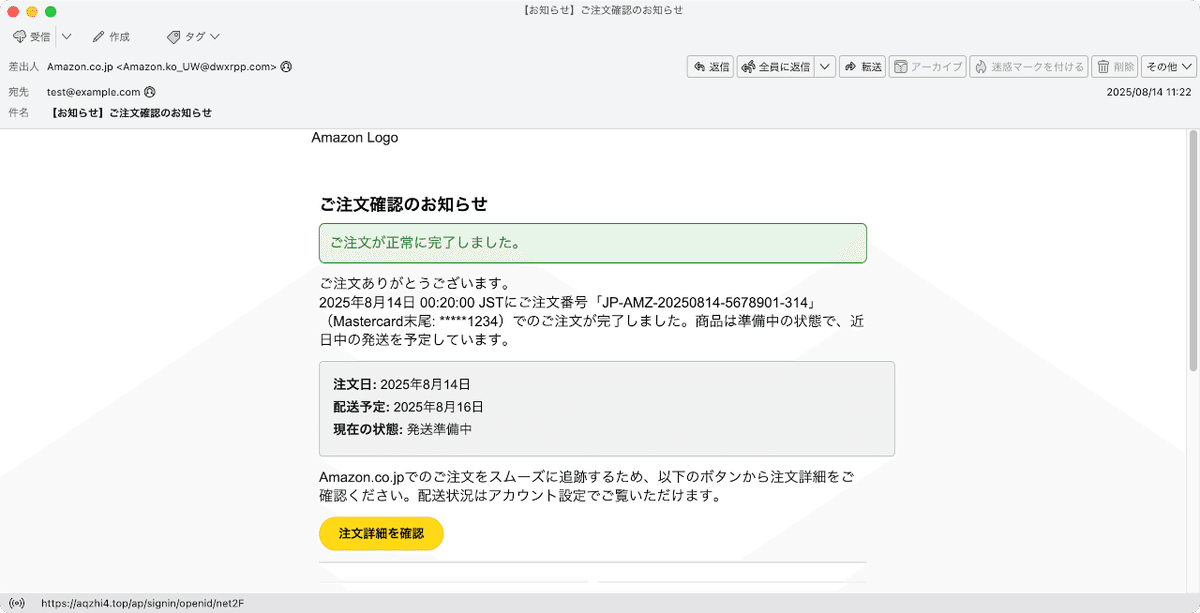
Task: Click 現在の状態: 発送準備中 line
Action: [402, 430]
